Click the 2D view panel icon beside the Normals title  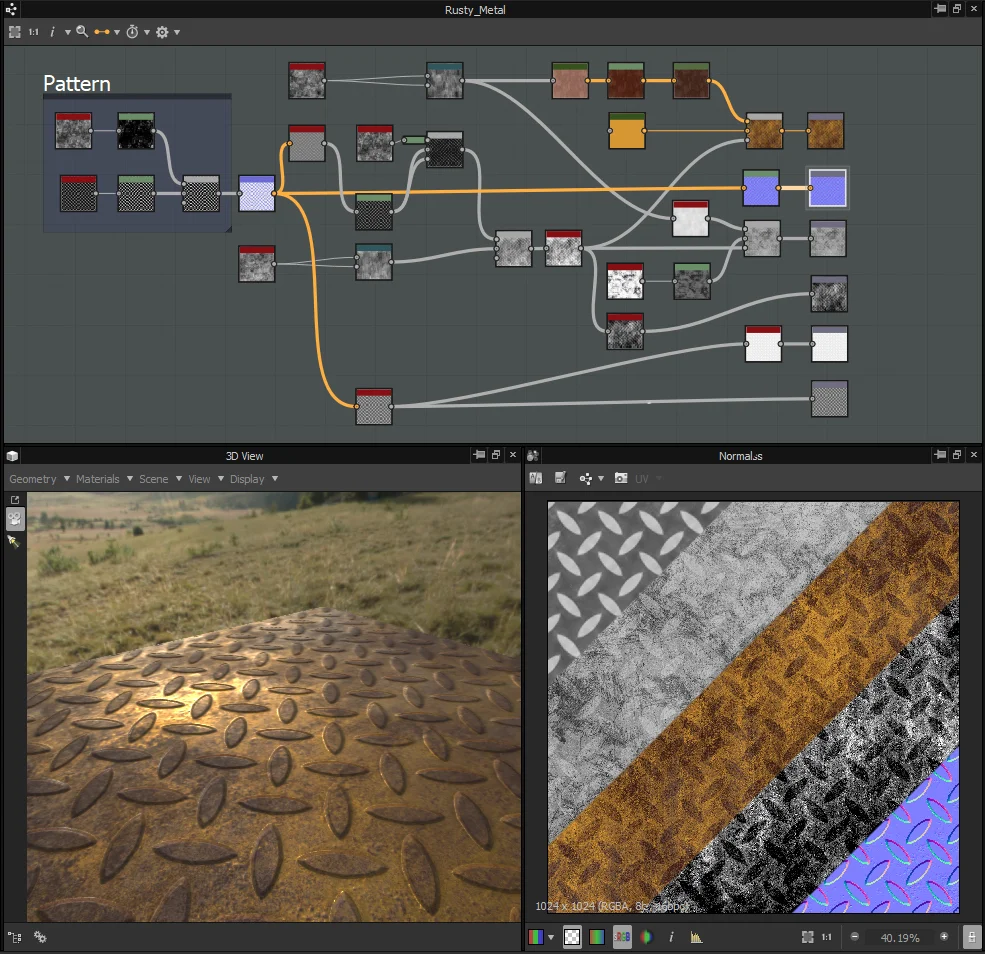[533, 456]
